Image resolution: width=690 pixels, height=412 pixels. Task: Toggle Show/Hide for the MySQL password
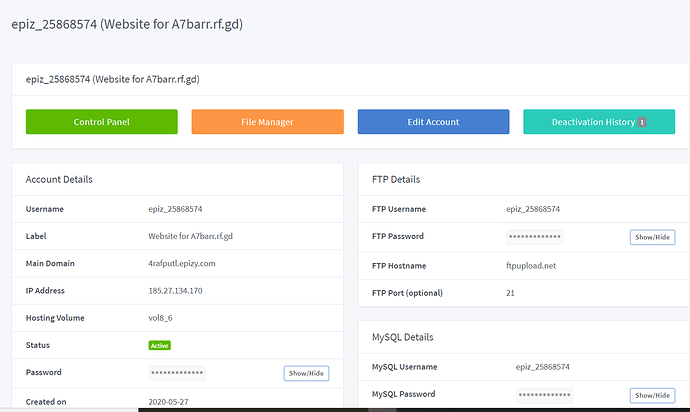652,395
